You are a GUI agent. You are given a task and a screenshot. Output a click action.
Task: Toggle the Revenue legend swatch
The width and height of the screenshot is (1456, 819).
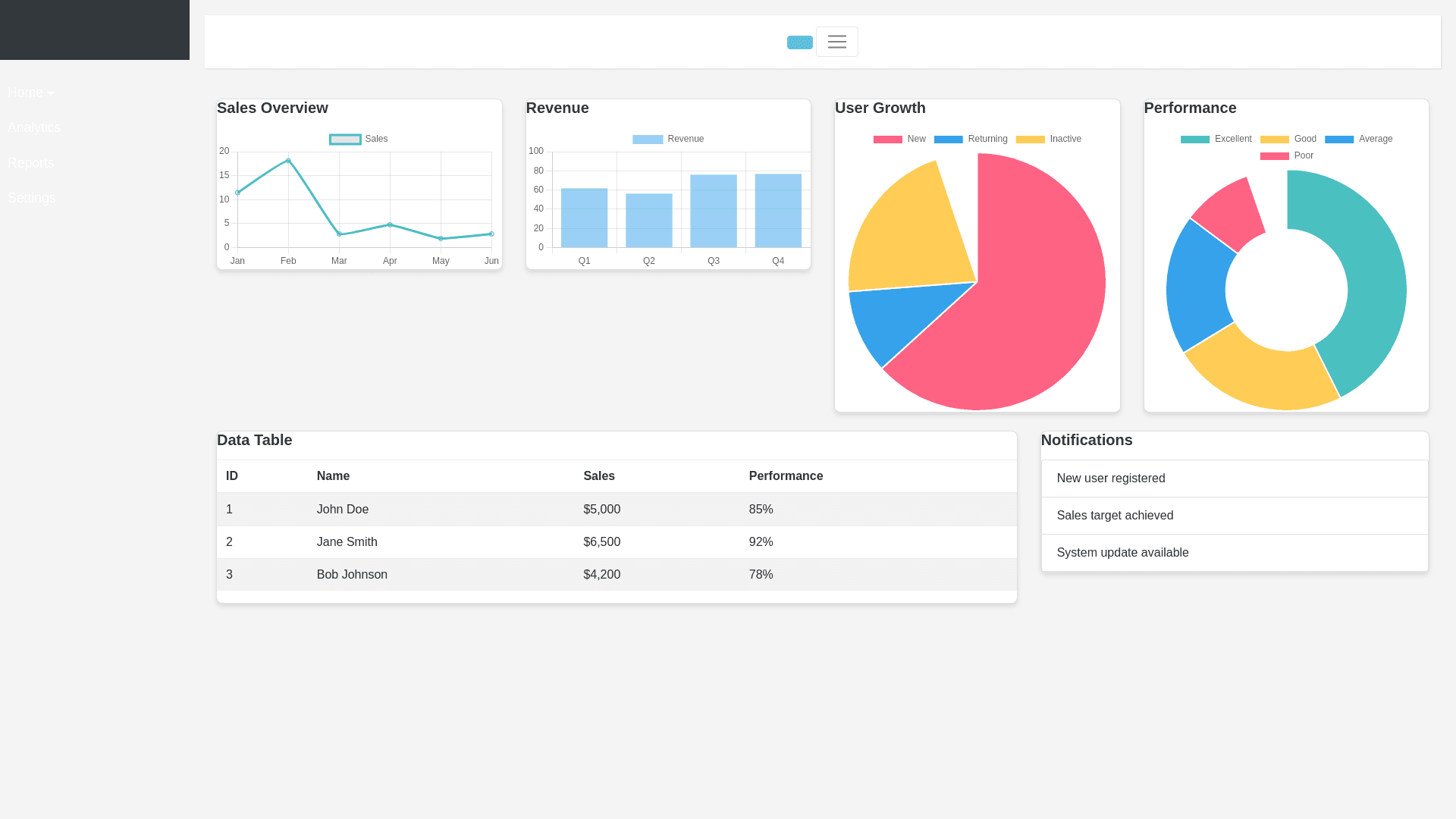[648, 139]
